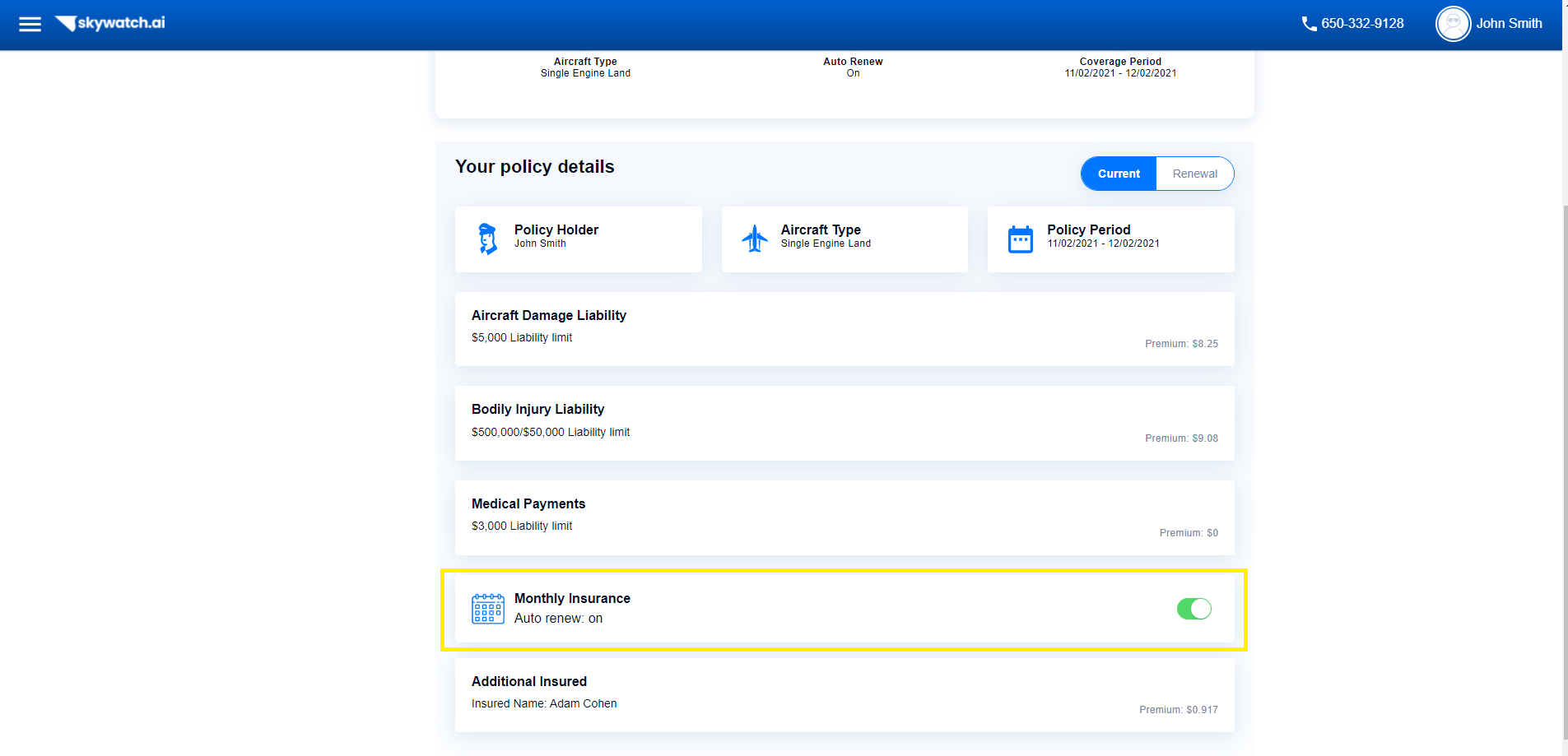This screenshot has width=1568, height=756.
Task: Turn off Monthly Insurance auto renew toggle
Action: 1193,609
